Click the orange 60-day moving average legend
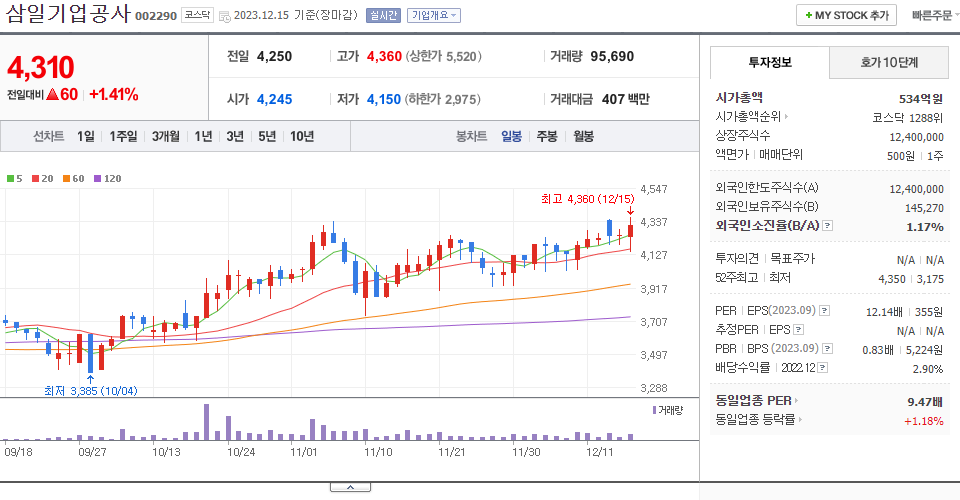This screenshot has width=960, height=500. 73,179
